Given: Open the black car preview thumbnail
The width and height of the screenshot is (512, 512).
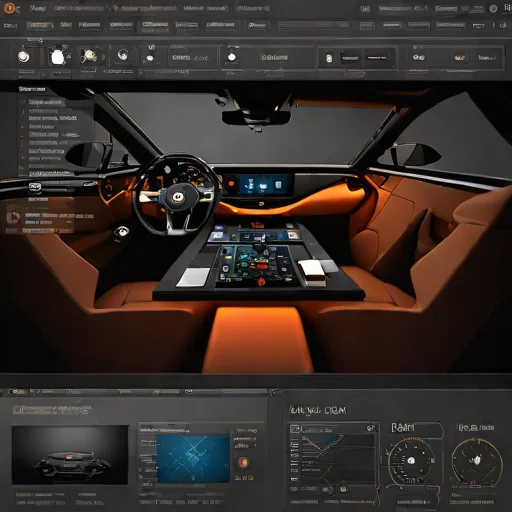Looking at the screenshot, I should tap(70, 455).
